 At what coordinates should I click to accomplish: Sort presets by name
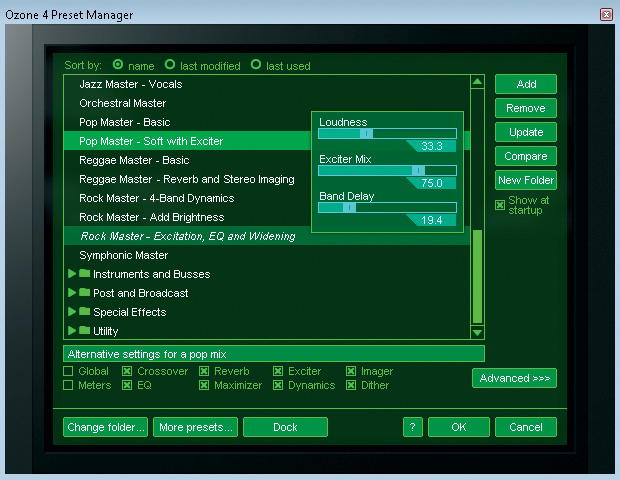(118, 64)
